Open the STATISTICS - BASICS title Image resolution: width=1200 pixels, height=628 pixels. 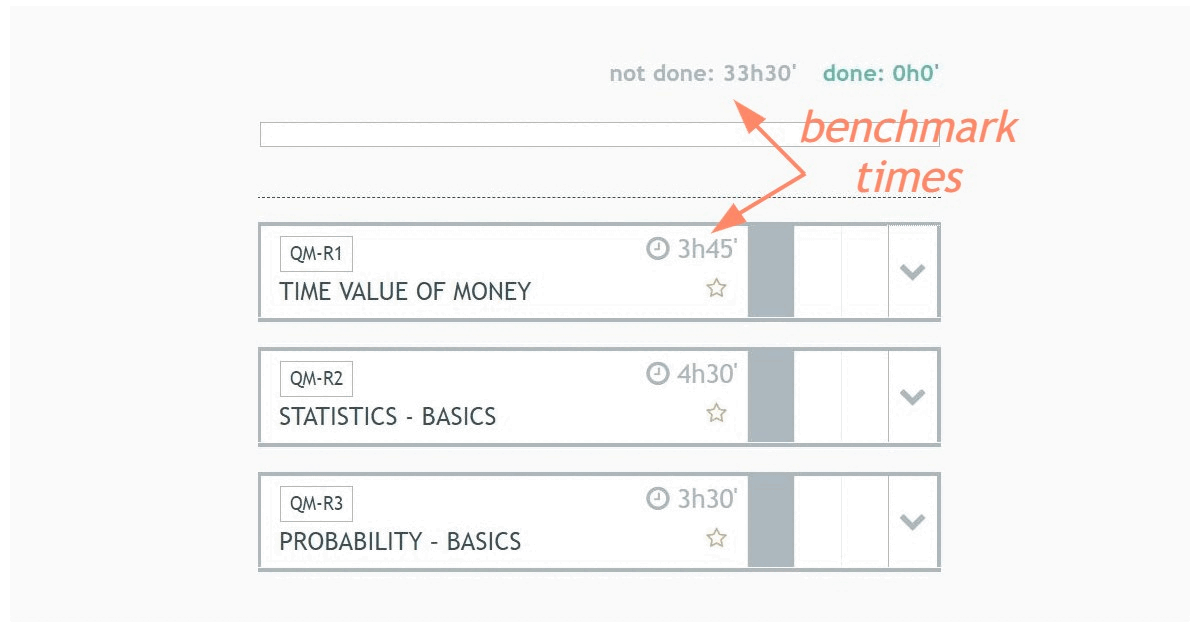pos(388,417)
